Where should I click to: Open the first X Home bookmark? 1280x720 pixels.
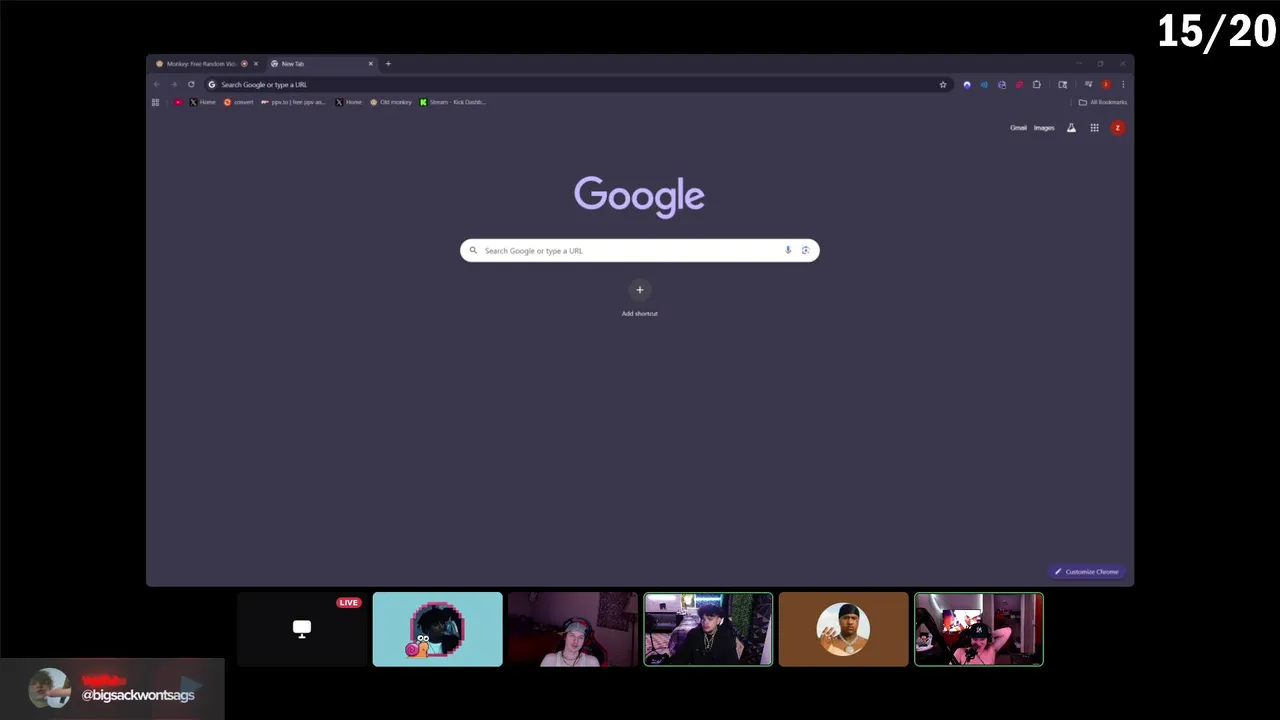(203, 102)
